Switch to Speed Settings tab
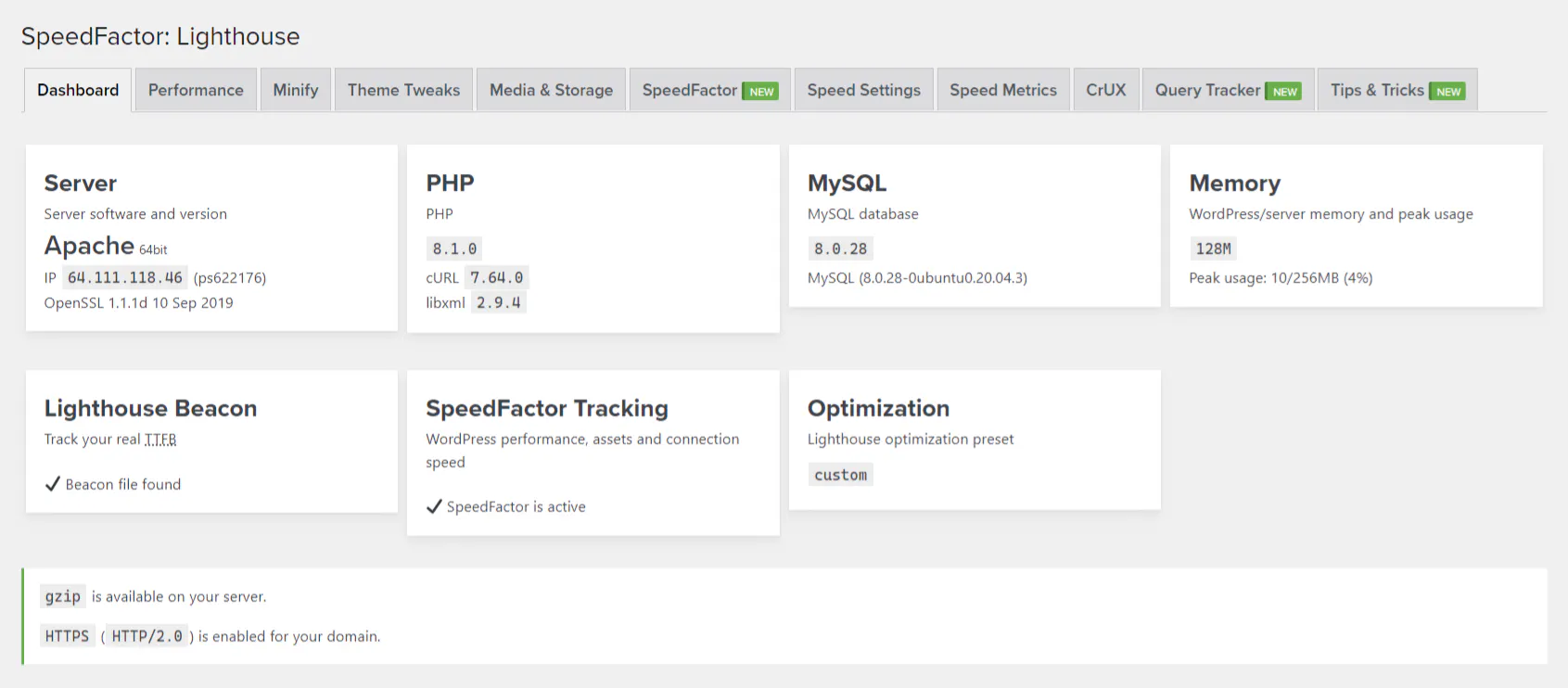This screenshot has width=1568, height=688. [x=863, y=90]
